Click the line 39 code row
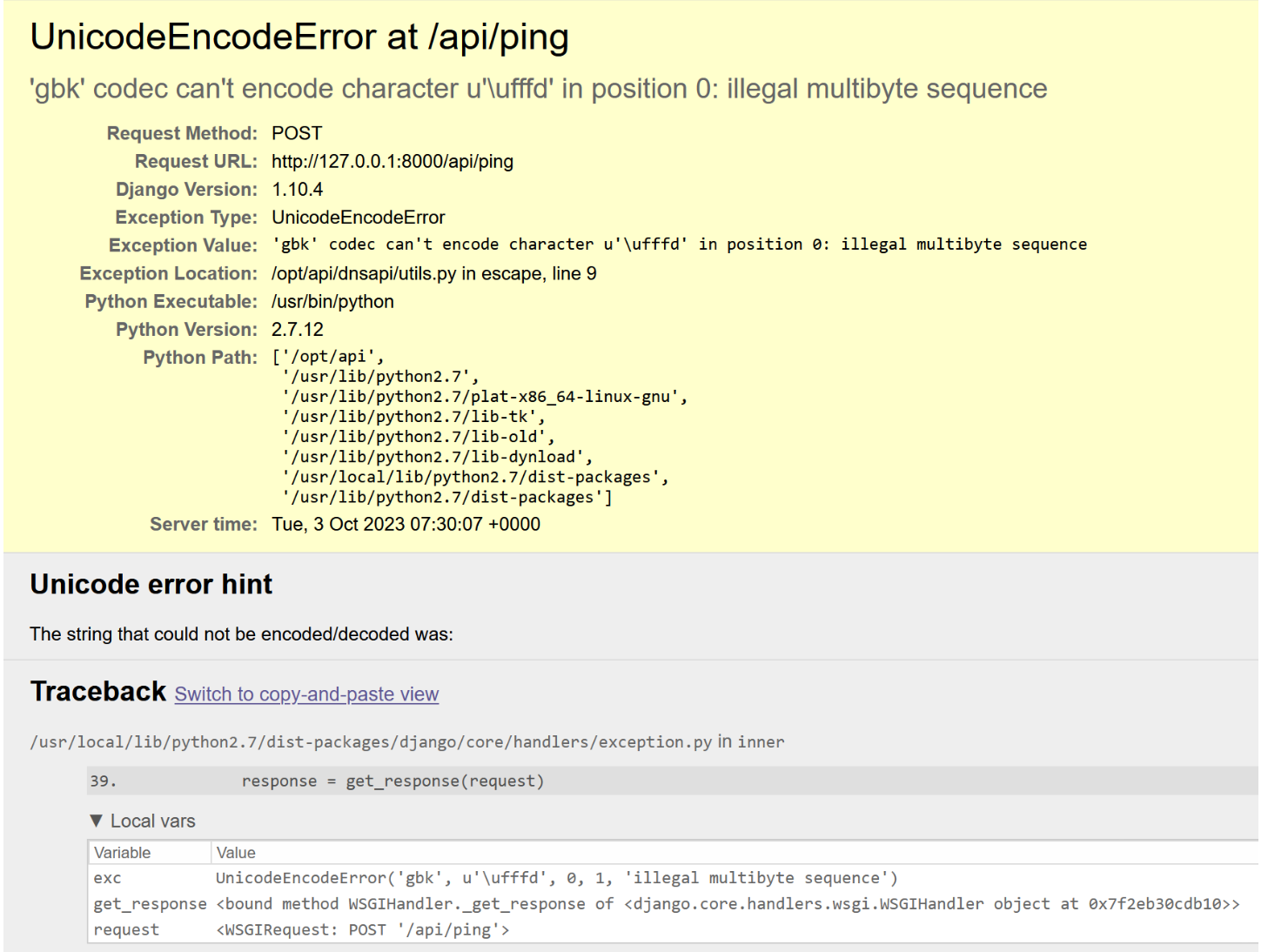Screen dimensions: 1268x952 click(x=672, y=781)
